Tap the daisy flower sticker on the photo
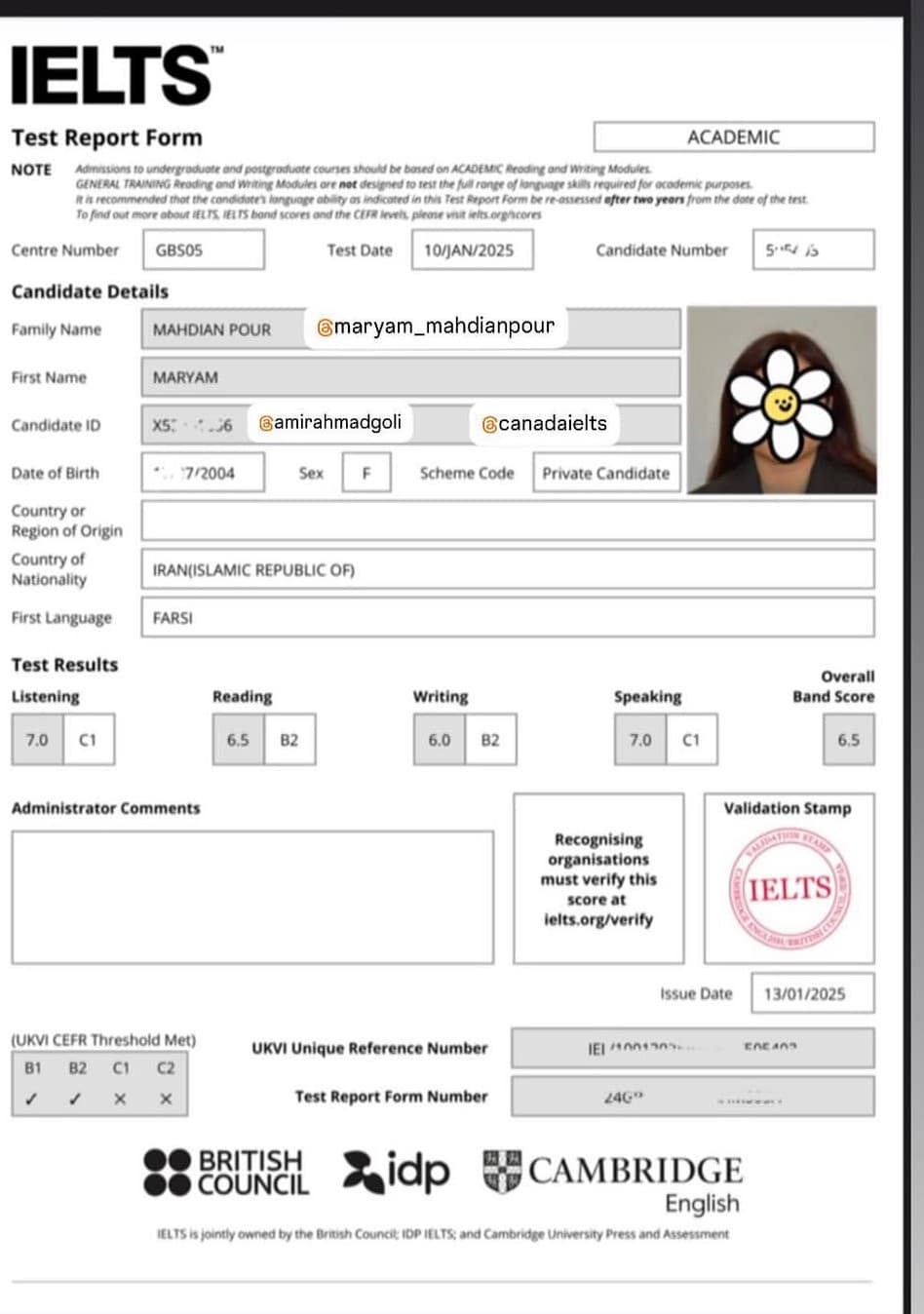Screen dimensions: 924x1314 781,404
